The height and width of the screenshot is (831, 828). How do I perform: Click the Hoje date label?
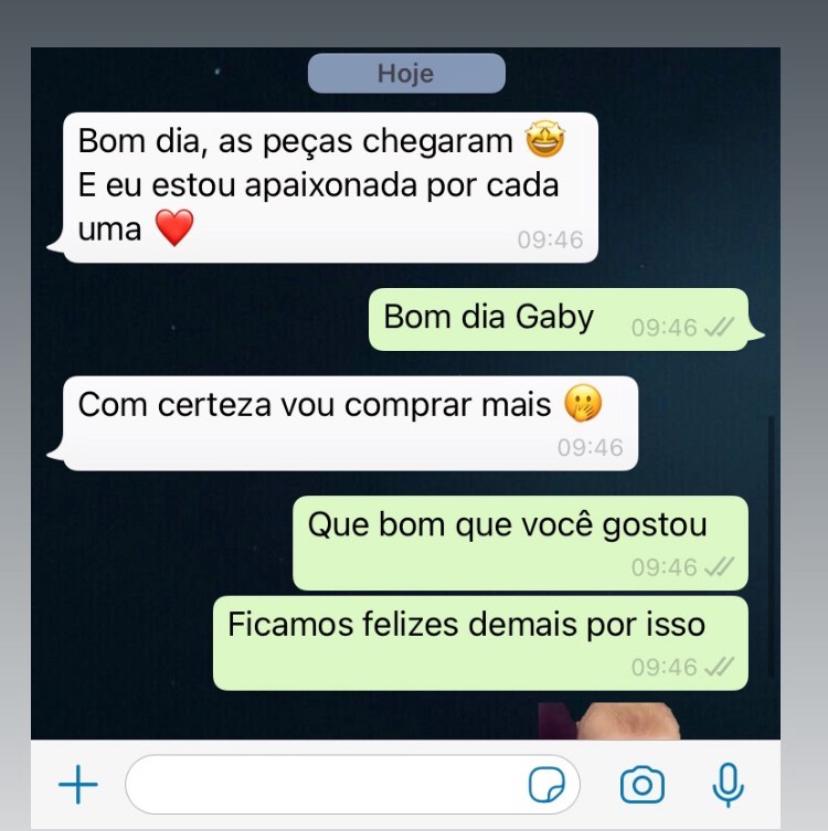coord(406,73)
